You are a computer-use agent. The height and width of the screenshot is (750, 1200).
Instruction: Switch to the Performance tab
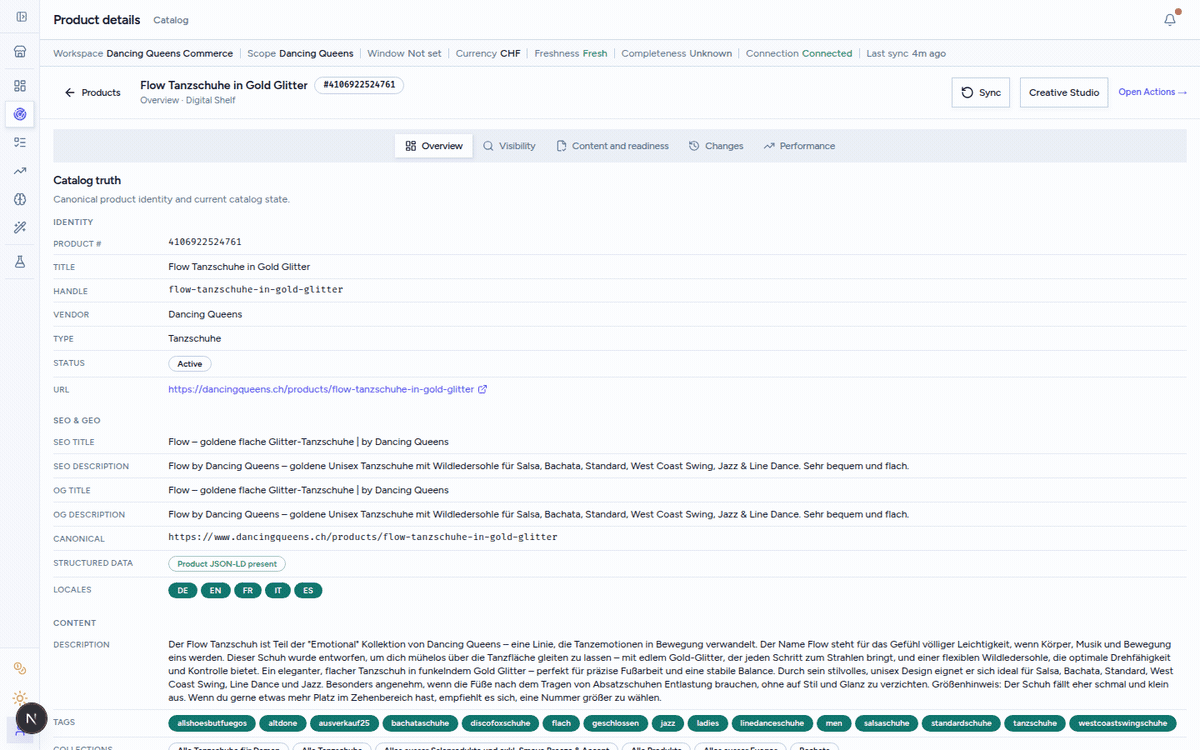[799, 146]
